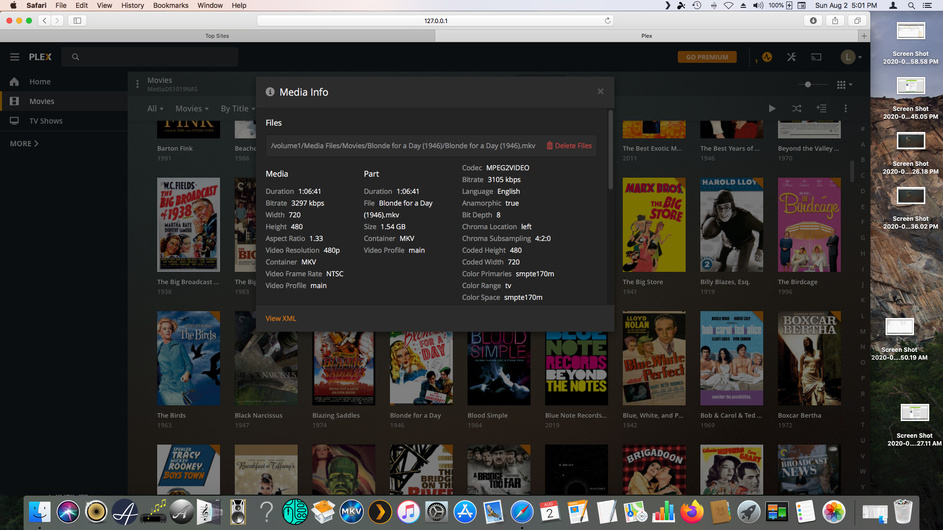Open the View menu

pos(104,5)
